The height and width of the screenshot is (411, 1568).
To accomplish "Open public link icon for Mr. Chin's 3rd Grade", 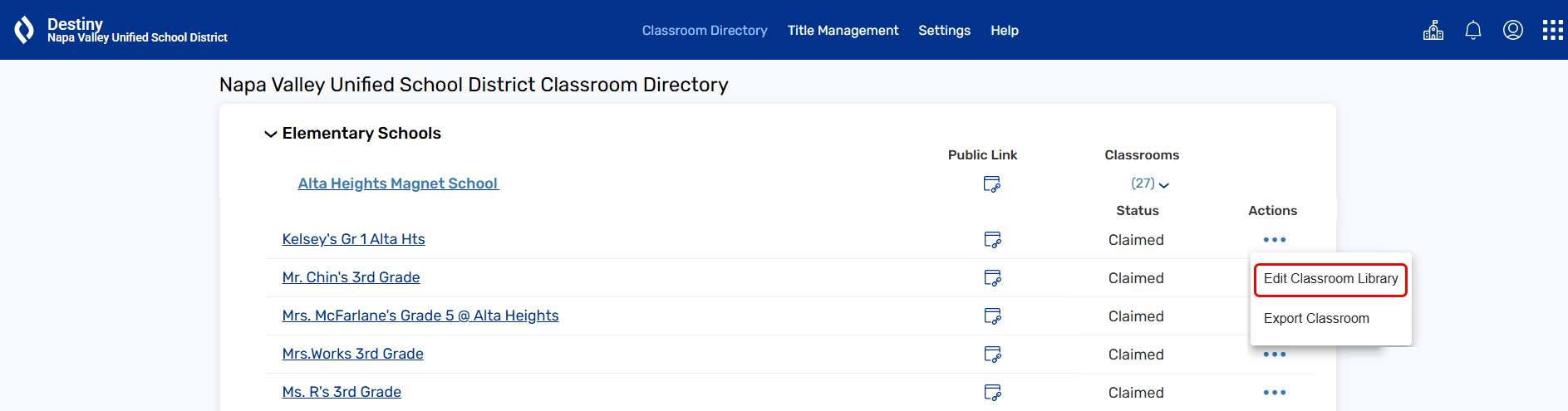I will pos(993,278).
